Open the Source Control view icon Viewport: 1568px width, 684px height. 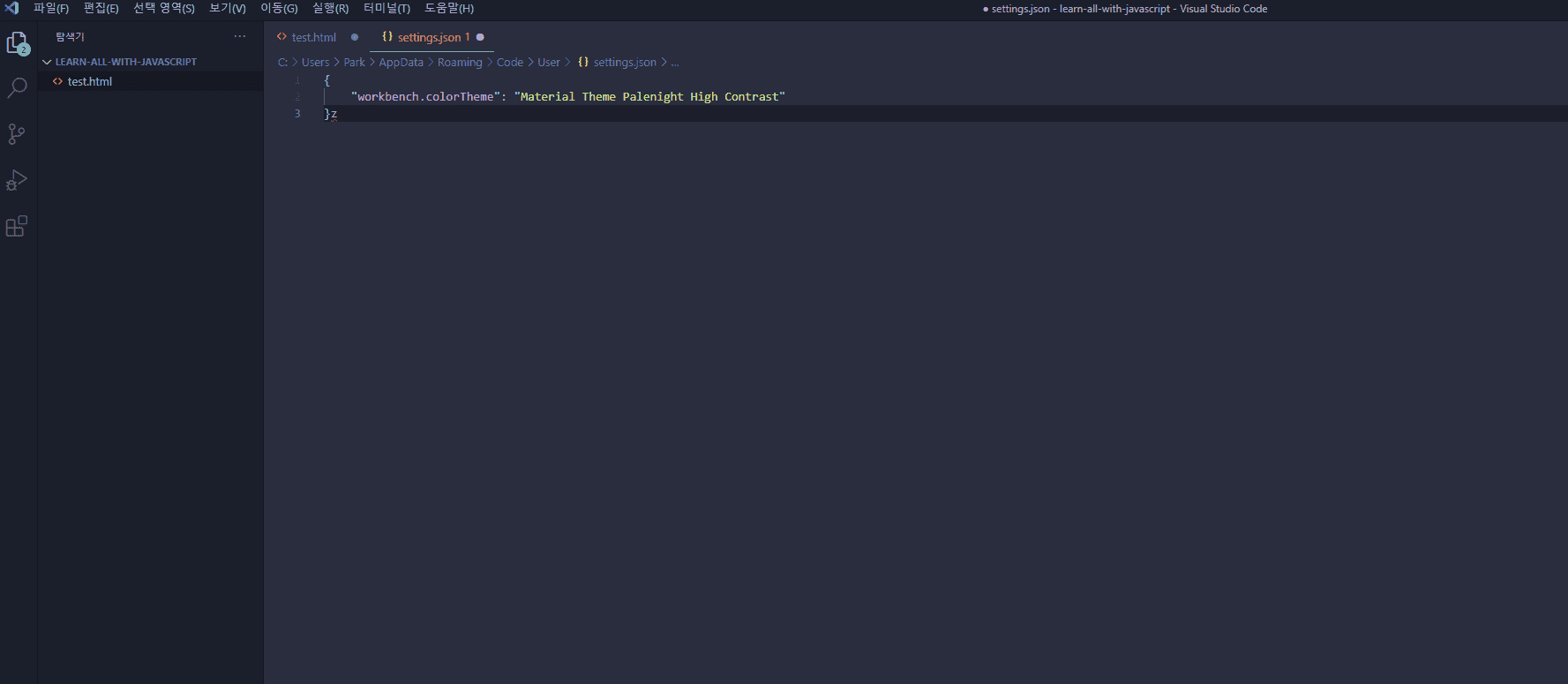pyautogui.click(x=17, y=134)
